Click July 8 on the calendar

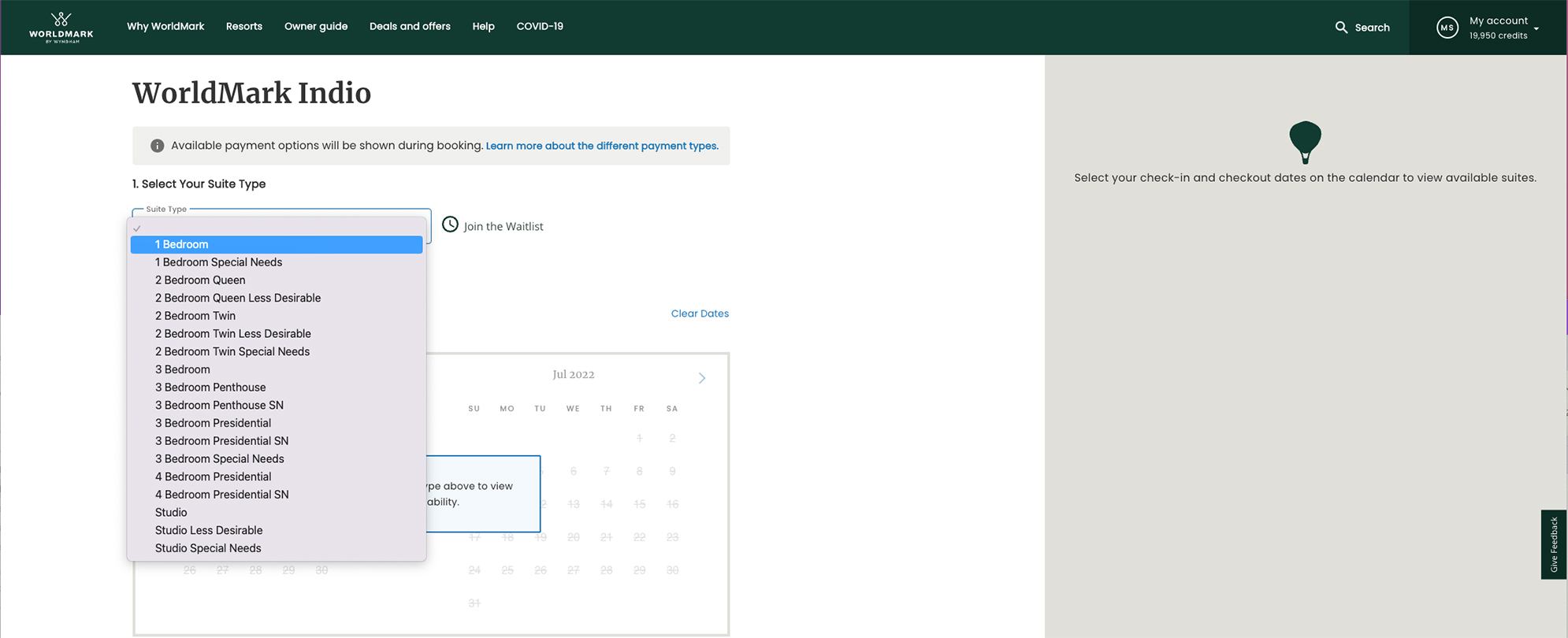(639, 471)
